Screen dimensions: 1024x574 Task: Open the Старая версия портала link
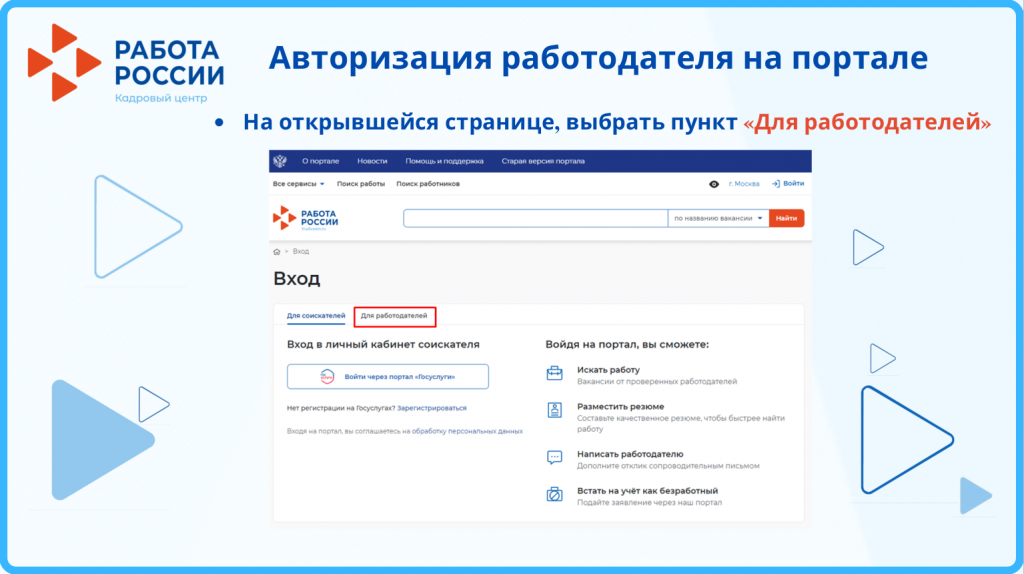(x=543, y=161)
